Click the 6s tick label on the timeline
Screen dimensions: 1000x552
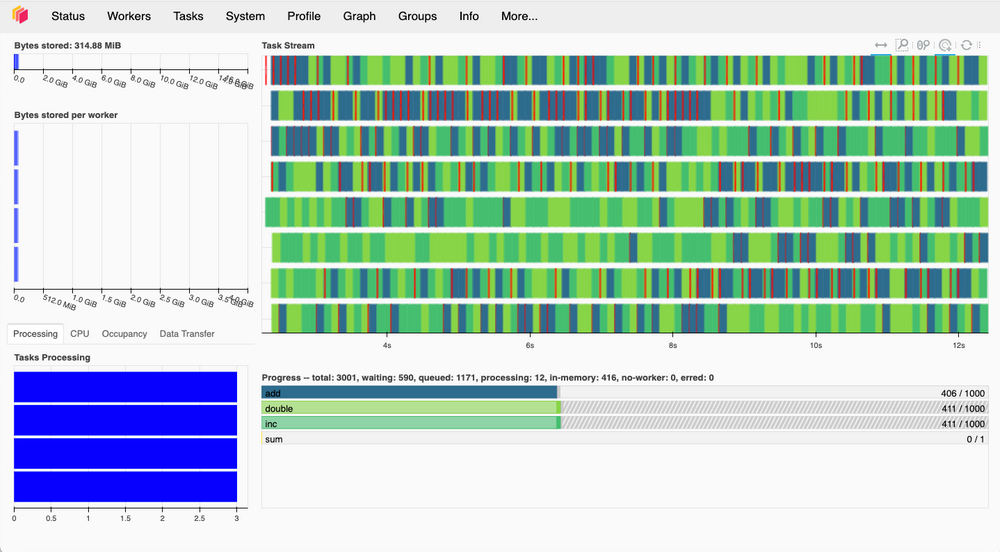click(x=530, y=345)
